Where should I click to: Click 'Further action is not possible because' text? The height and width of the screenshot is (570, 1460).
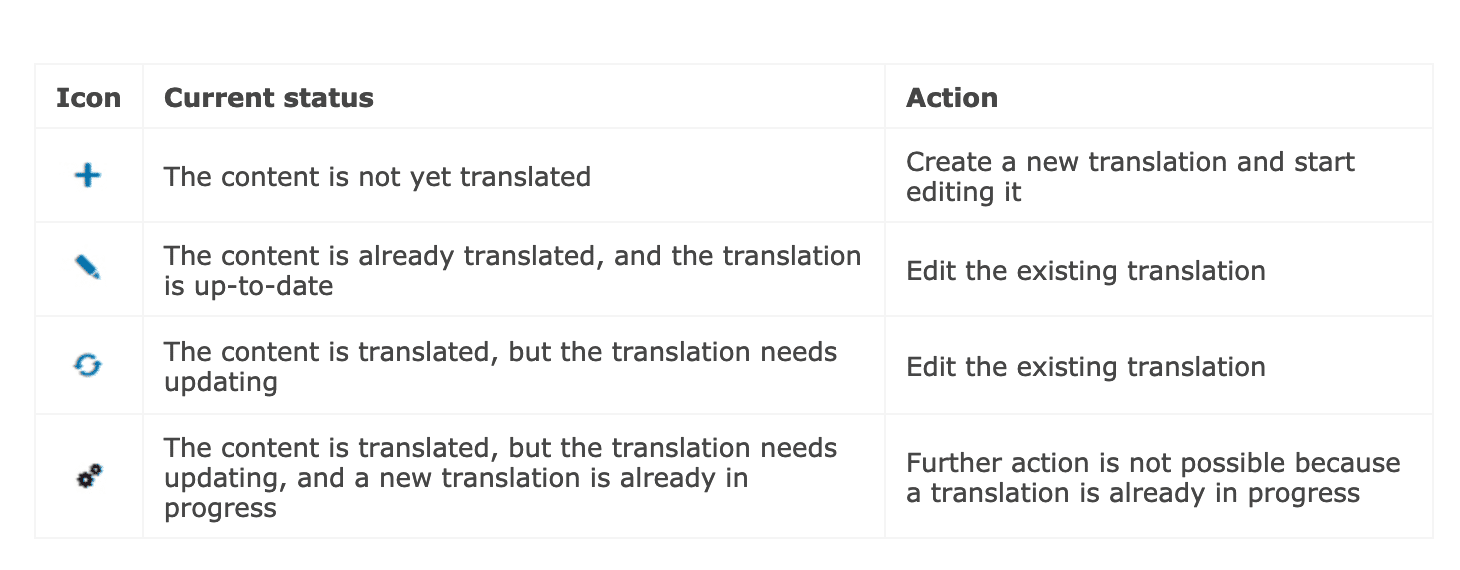coord(1152,463)
